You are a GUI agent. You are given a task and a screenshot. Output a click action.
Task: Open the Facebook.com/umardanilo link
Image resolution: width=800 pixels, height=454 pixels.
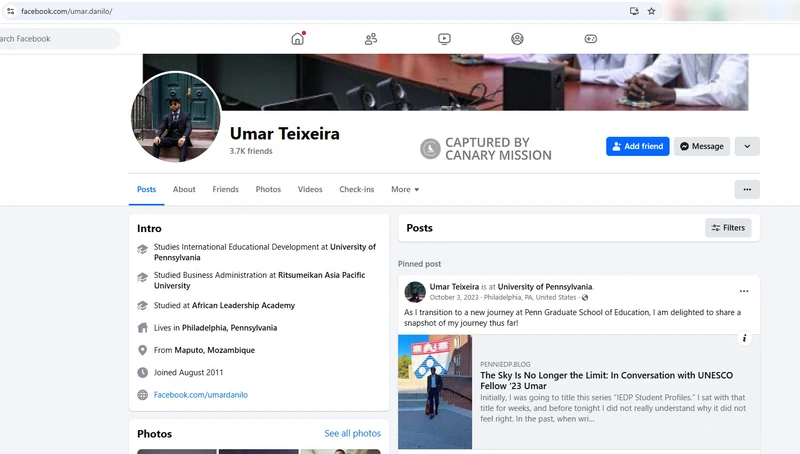(201, 395)
